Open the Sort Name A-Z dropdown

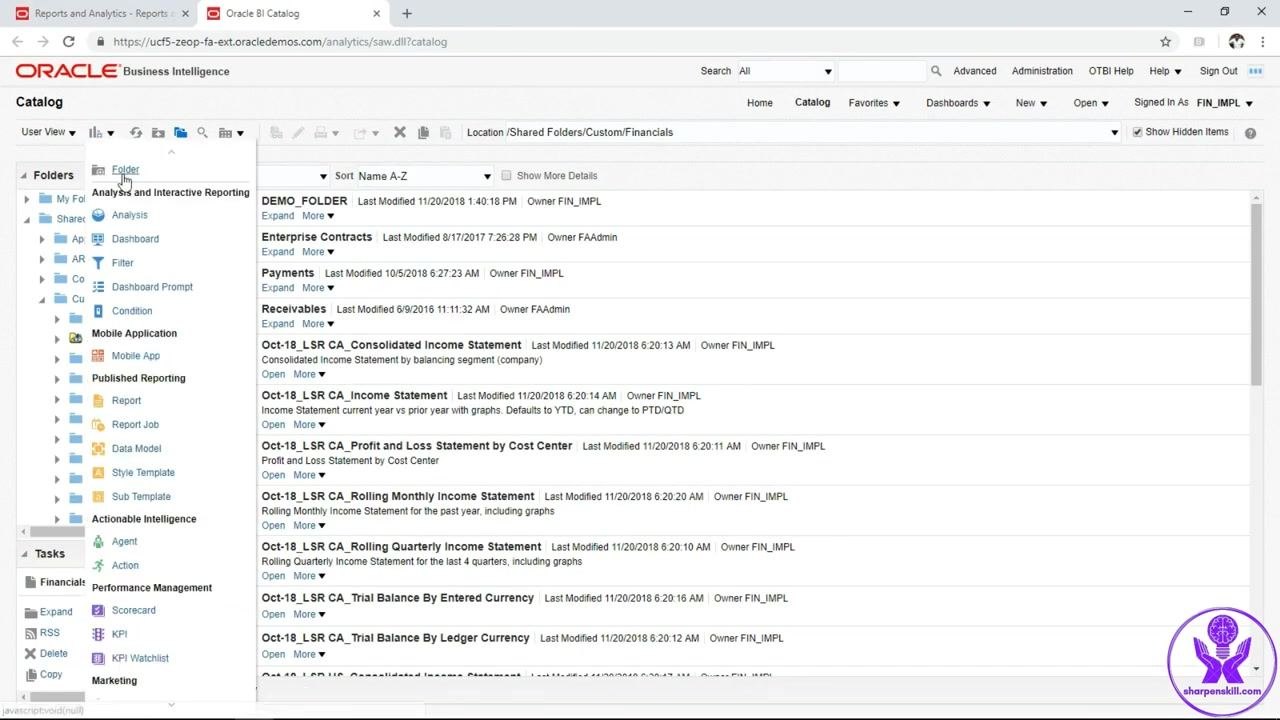click(x=425, y=176)
